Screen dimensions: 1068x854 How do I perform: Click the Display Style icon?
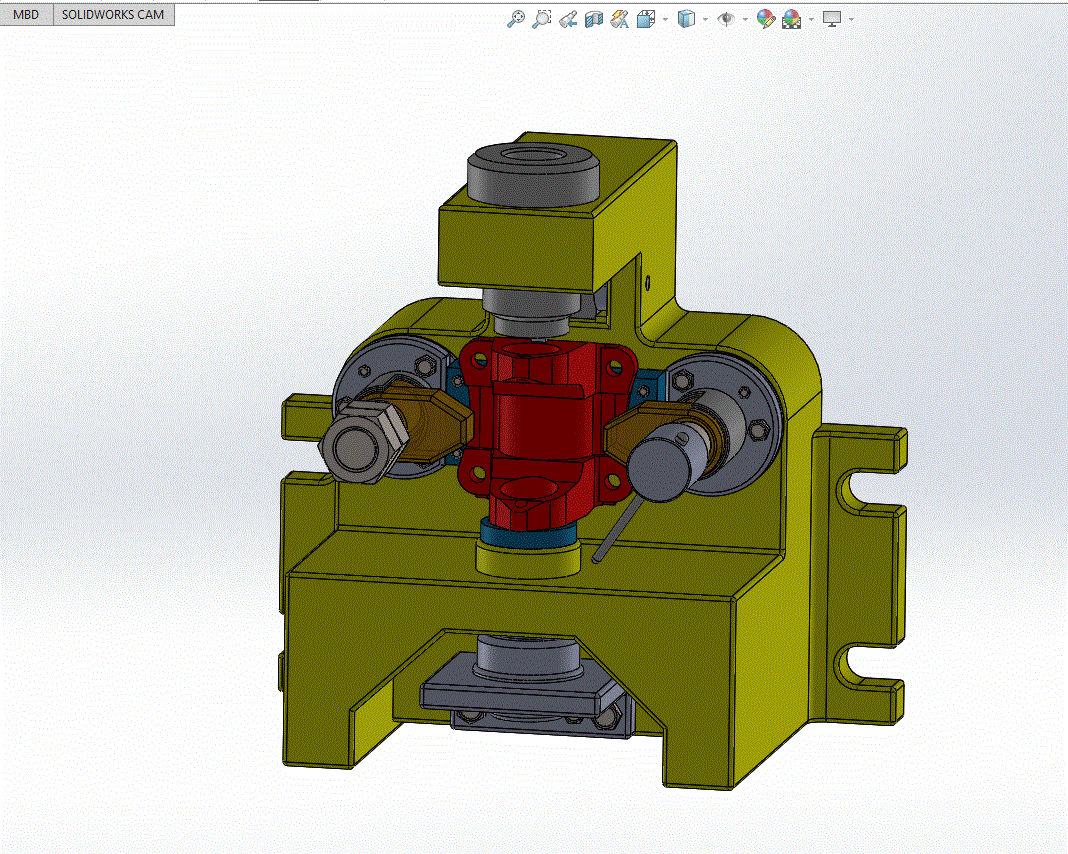(687, 19)
